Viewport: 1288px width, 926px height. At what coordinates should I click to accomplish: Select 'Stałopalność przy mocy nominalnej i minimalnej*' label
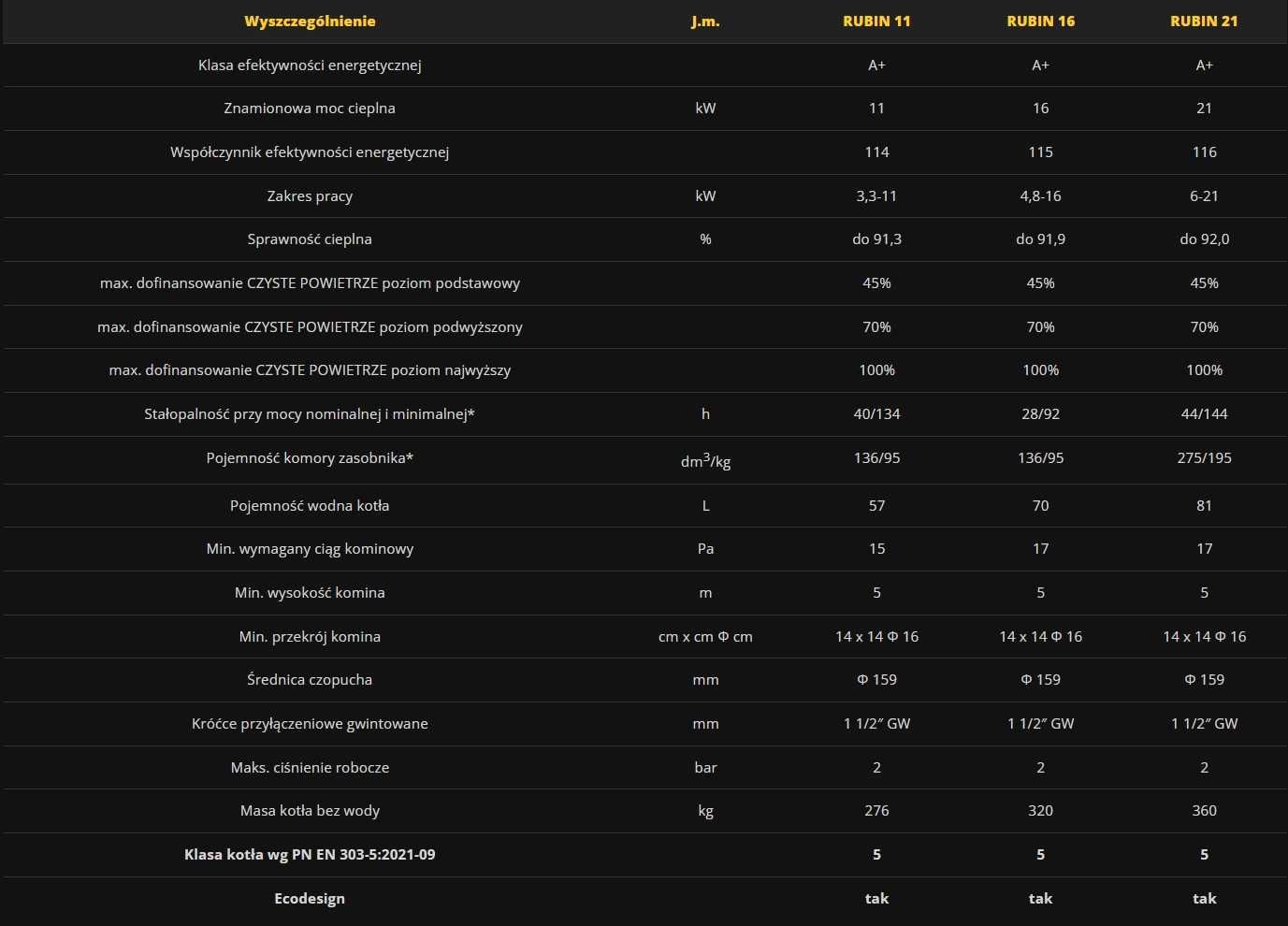[310, 414]
